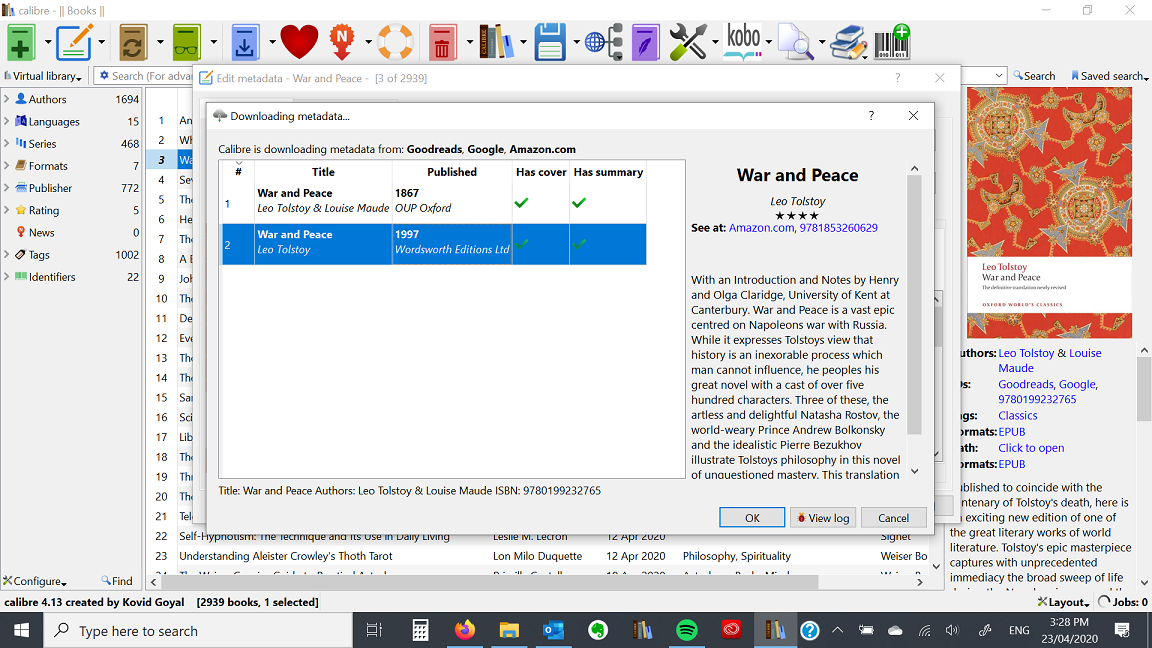Open the Goodreads ids link

(x=1026, y=384)
